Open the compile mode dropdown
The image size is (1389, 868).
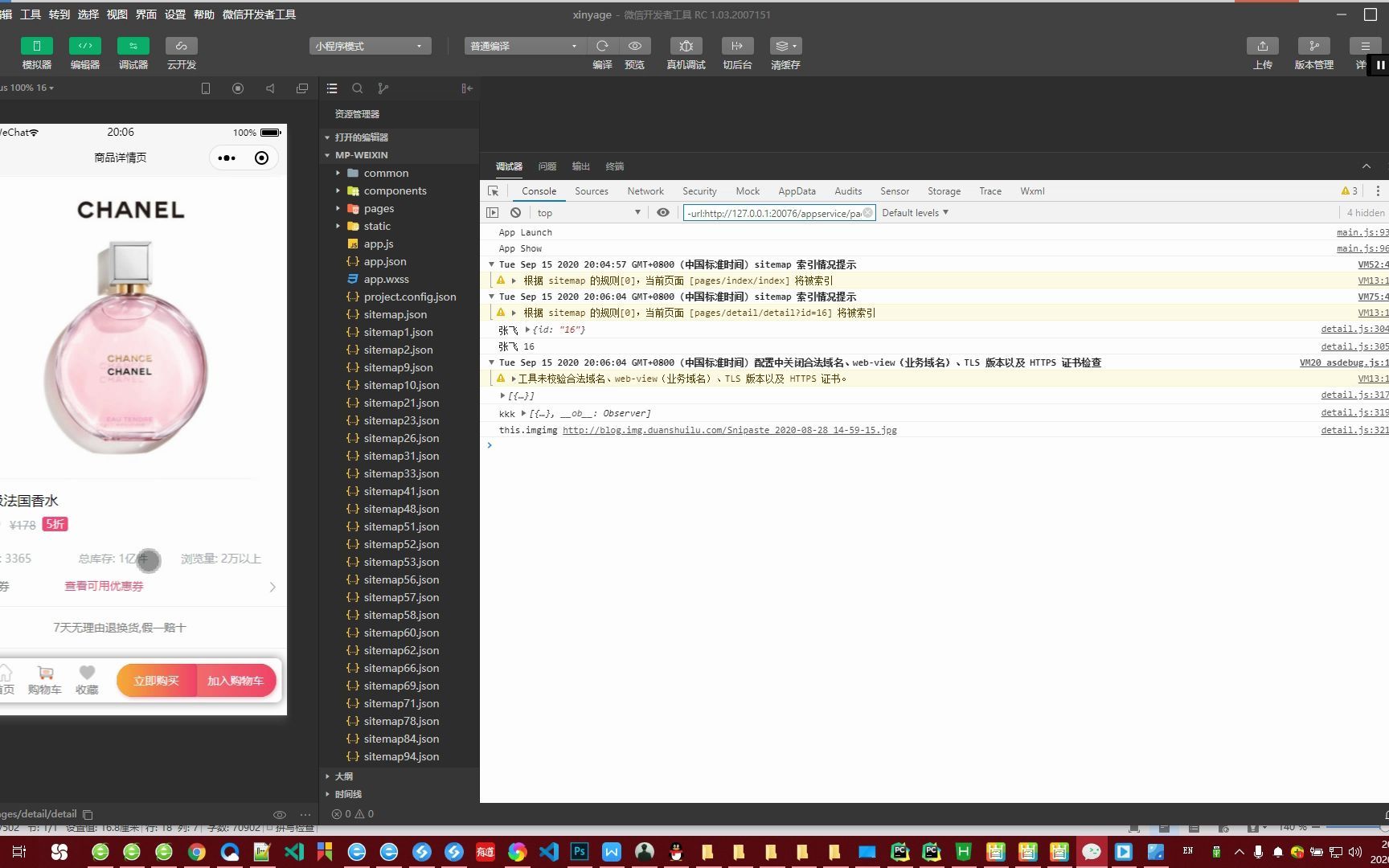pos(524,46)
